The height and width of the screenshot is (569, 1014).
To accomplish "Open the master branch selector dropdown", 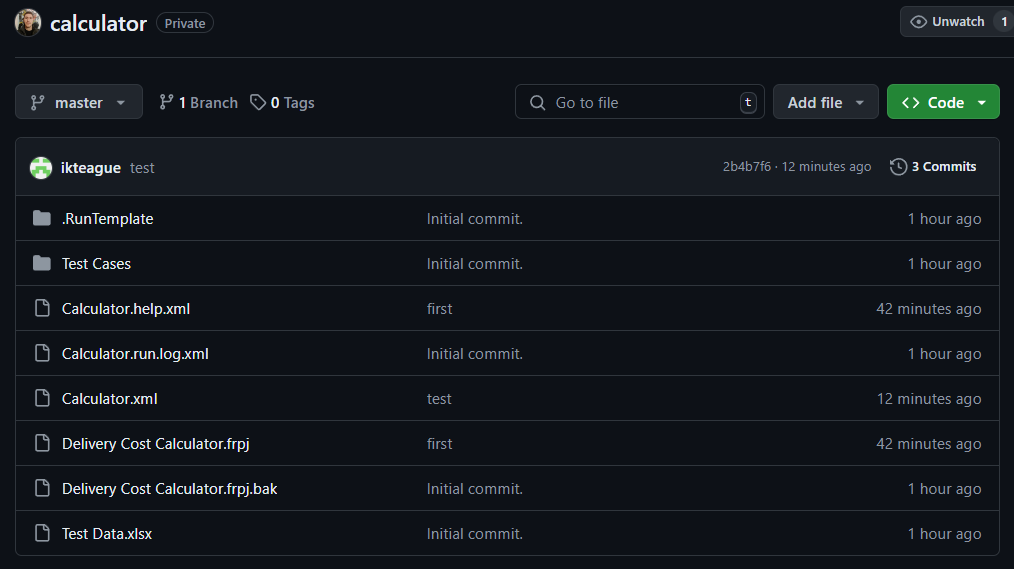I will 79,102.
